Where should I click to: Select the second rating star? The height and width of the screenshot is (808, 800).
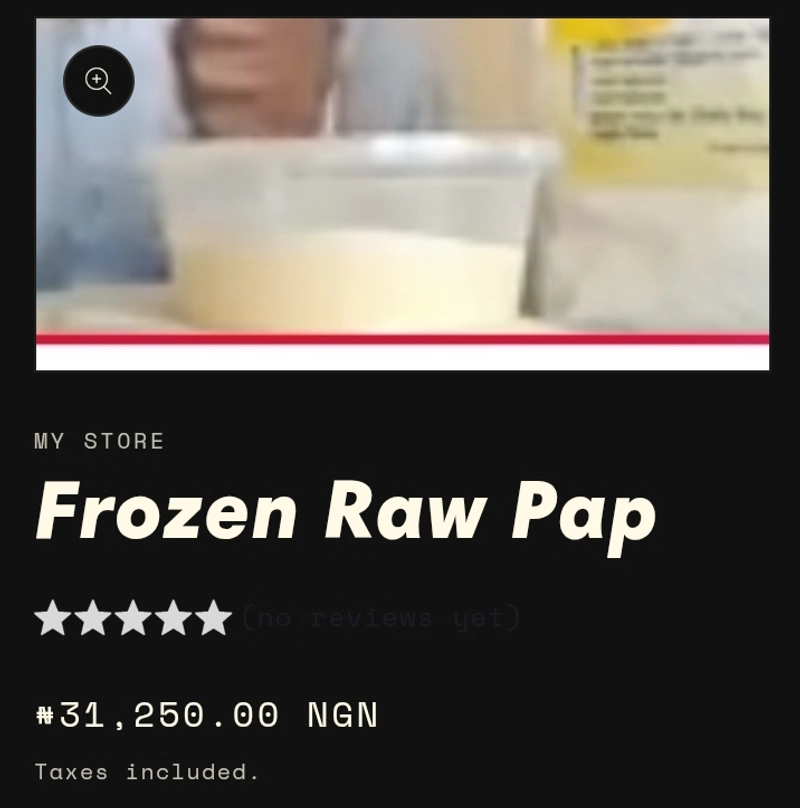coord(93,617)
